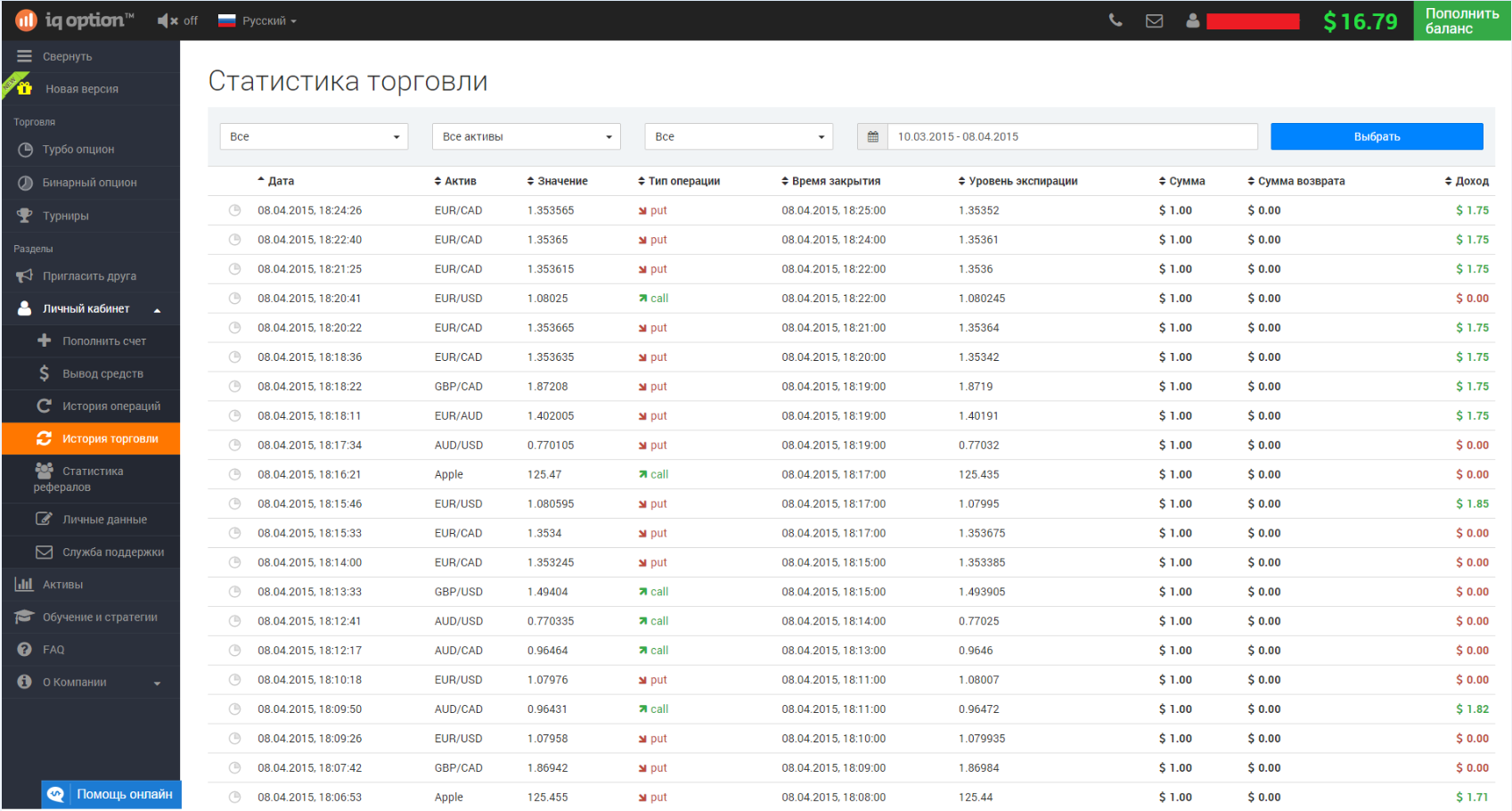
Task: Click the iq option logo
Action: [x=75, y=20]
